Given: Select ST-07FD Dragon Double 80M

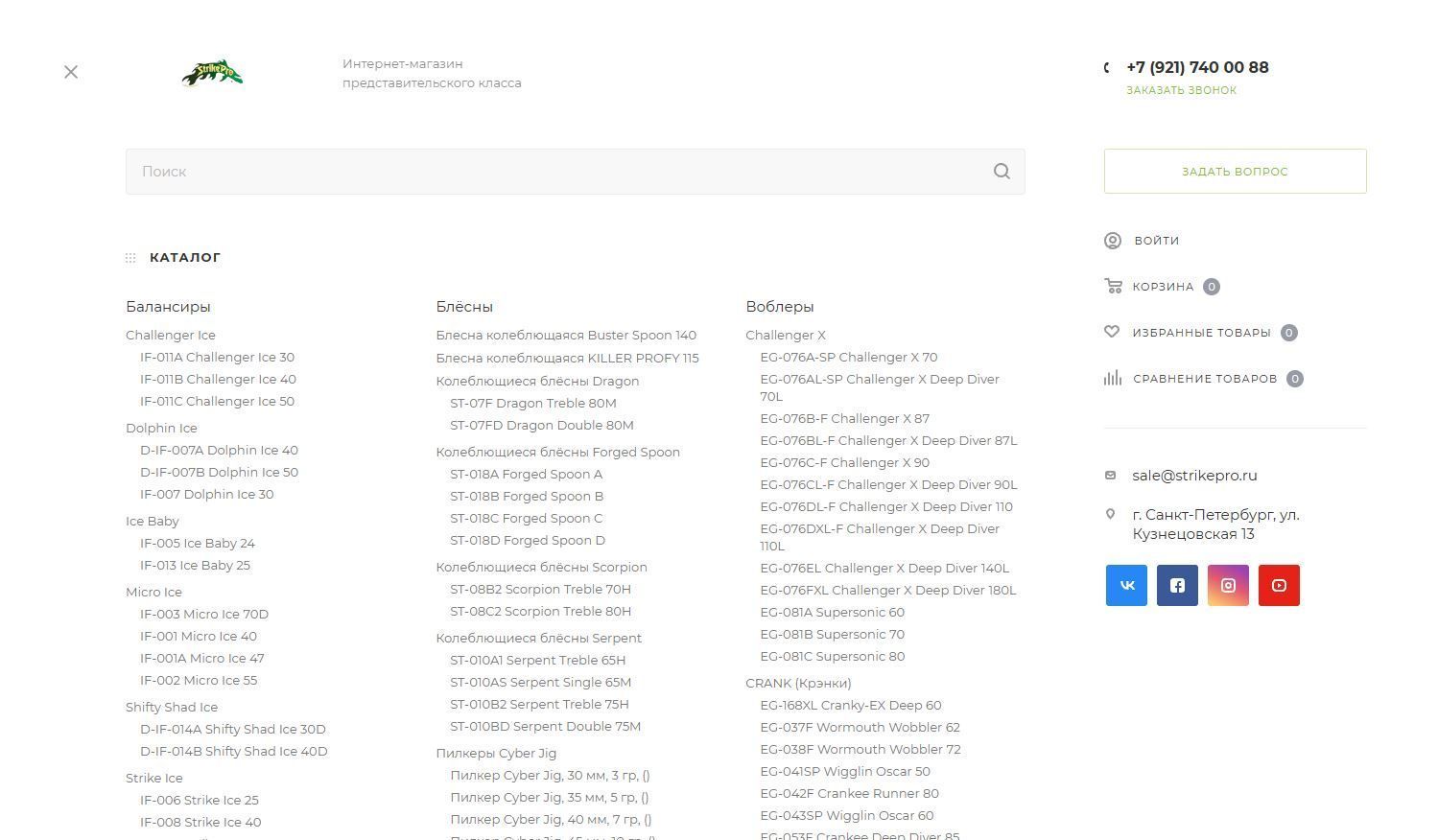Looking at the screenshot, I should [542, 425].
